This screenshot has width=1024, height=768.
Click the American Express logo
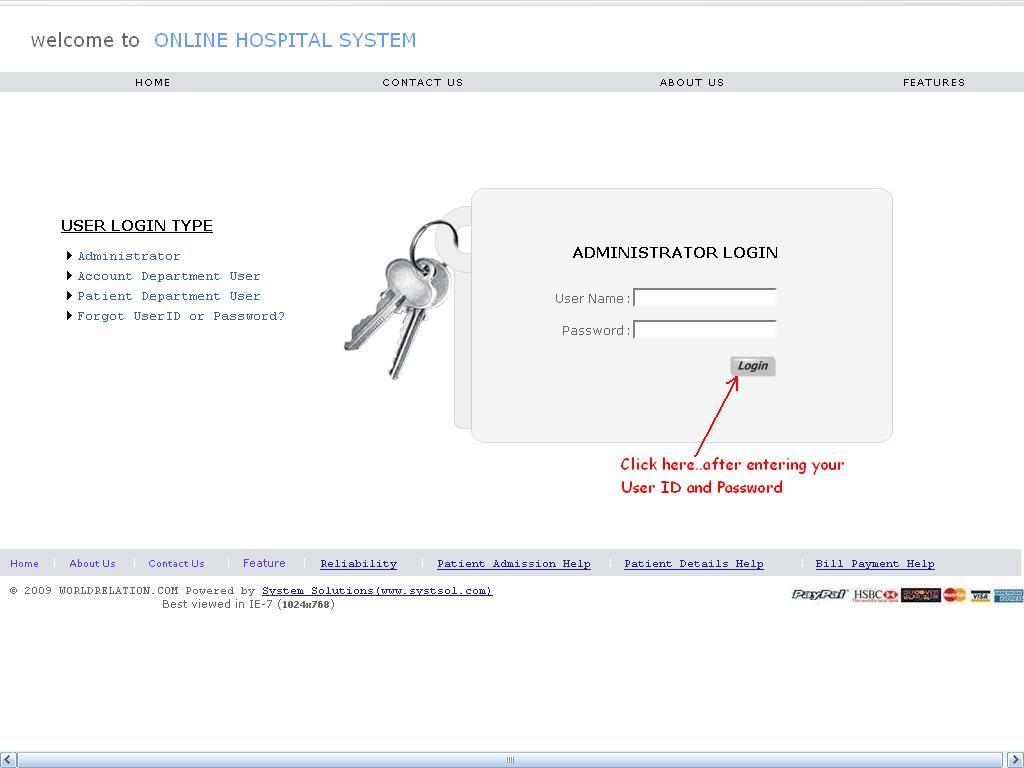point(1008,596)
